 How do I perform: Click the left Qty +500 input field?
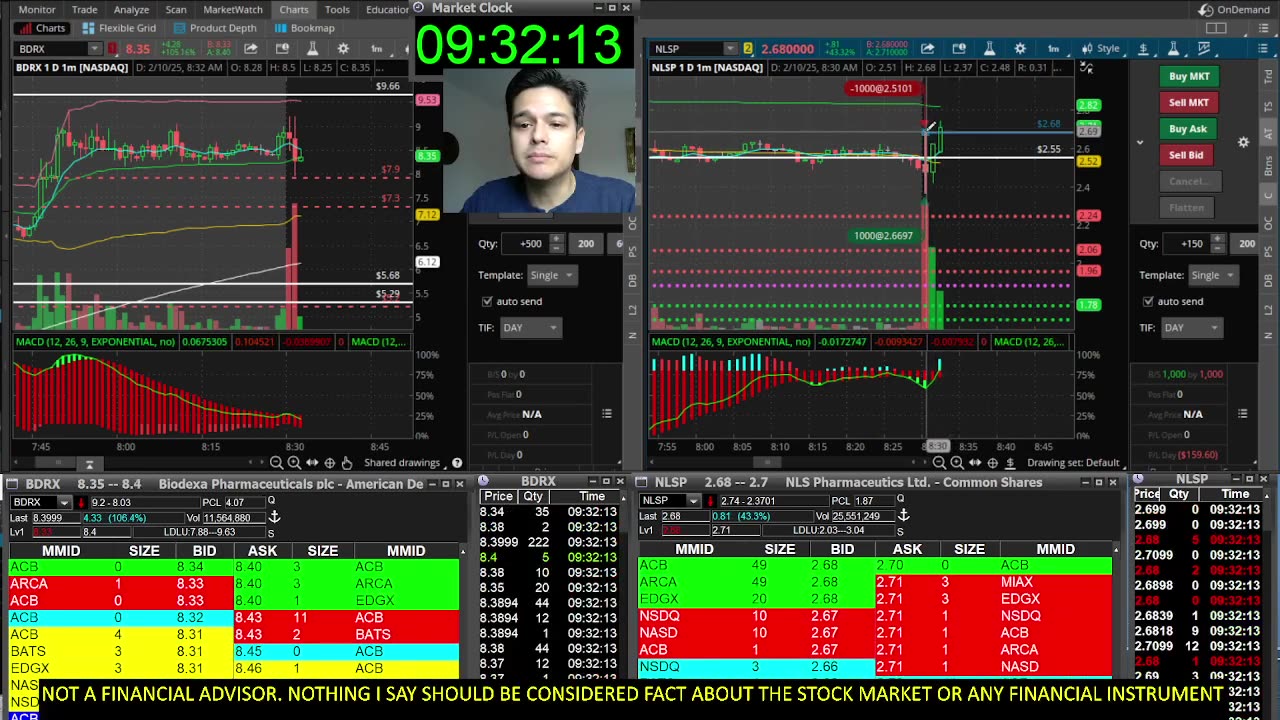point(525,243)
